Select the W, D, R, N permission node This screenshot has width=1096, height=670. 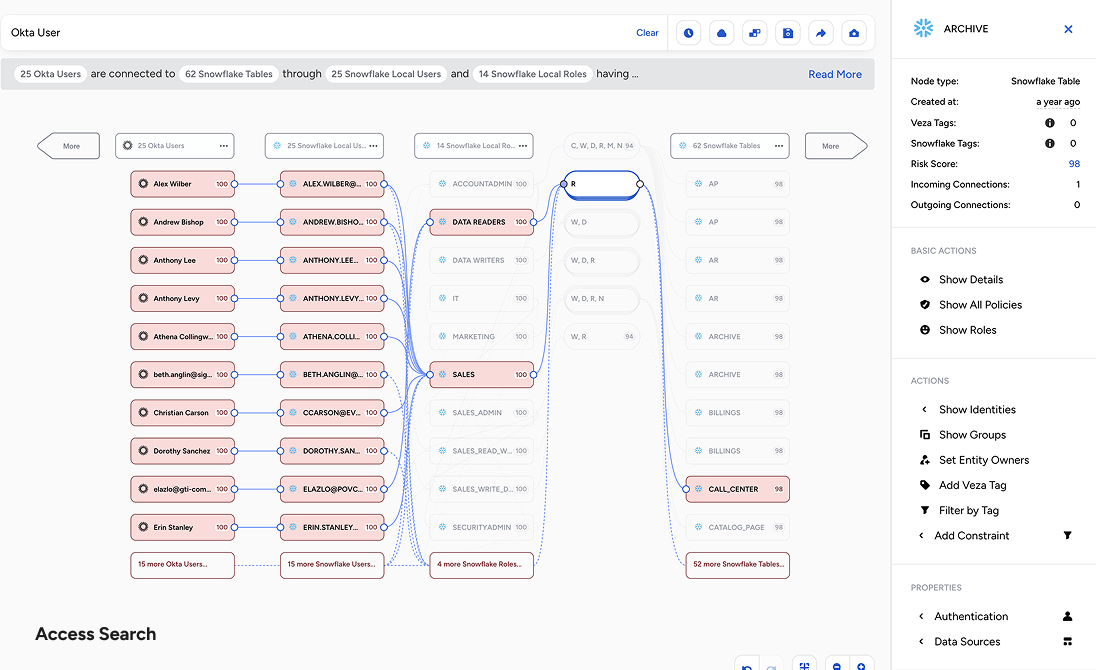pos(602,298)
